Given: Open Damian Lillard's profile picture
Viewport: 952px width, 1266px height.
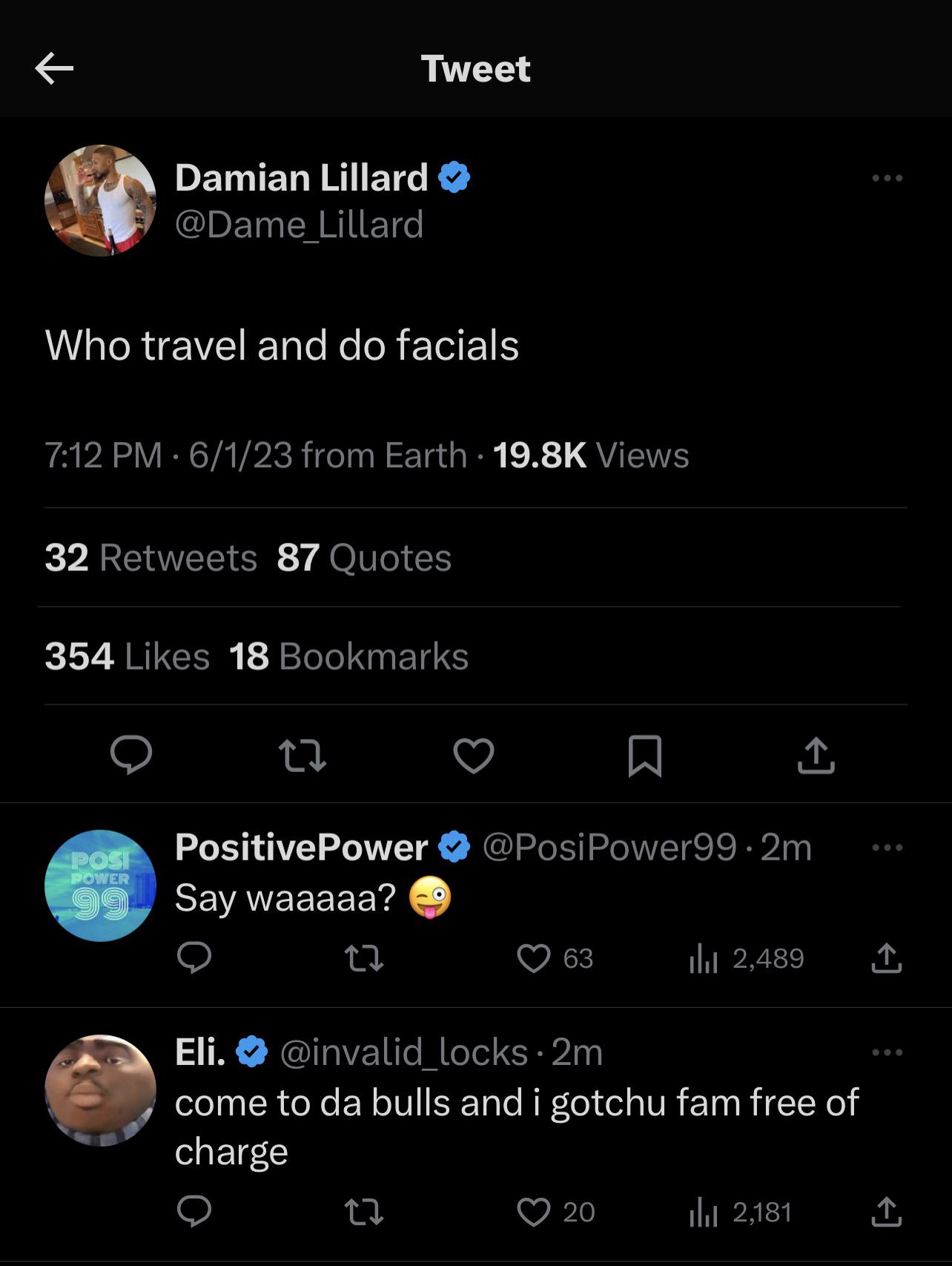Looking at the screenshot, I should click(101, 200).
